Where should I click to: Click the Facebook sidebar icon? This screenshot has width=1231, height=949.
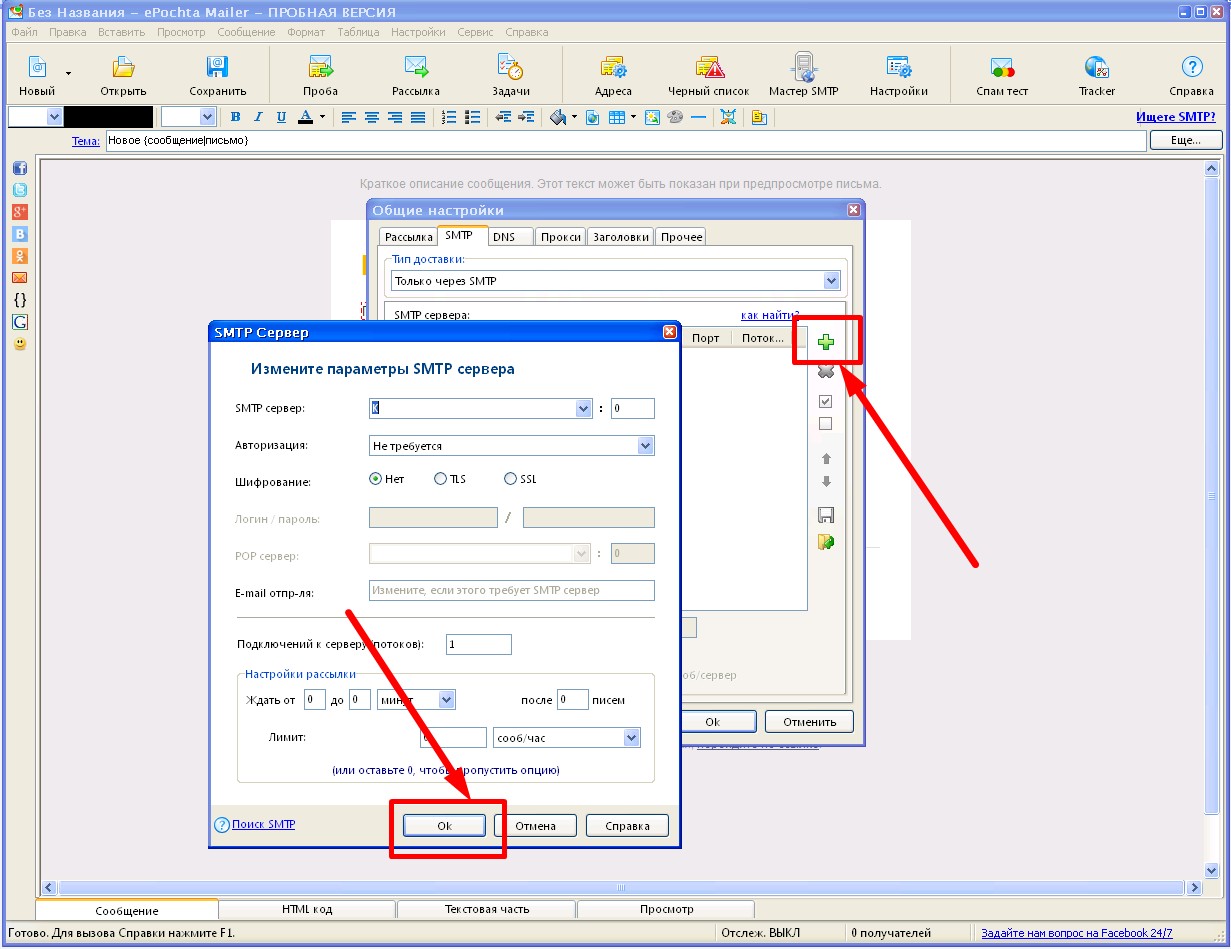point(19,168)
